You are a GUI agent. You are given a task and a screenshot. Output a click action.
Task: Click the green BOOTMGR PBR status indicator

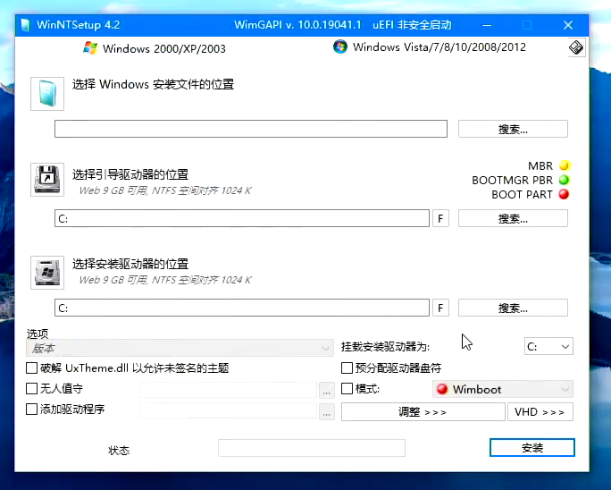click(564, 180)
